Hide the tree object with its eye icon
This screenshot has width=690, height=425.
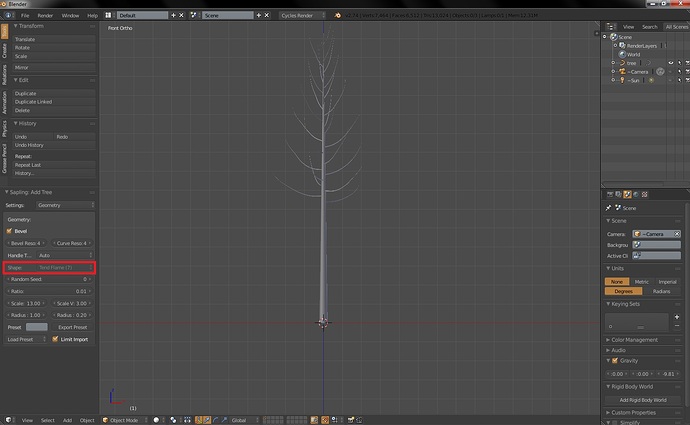[671, 63]
